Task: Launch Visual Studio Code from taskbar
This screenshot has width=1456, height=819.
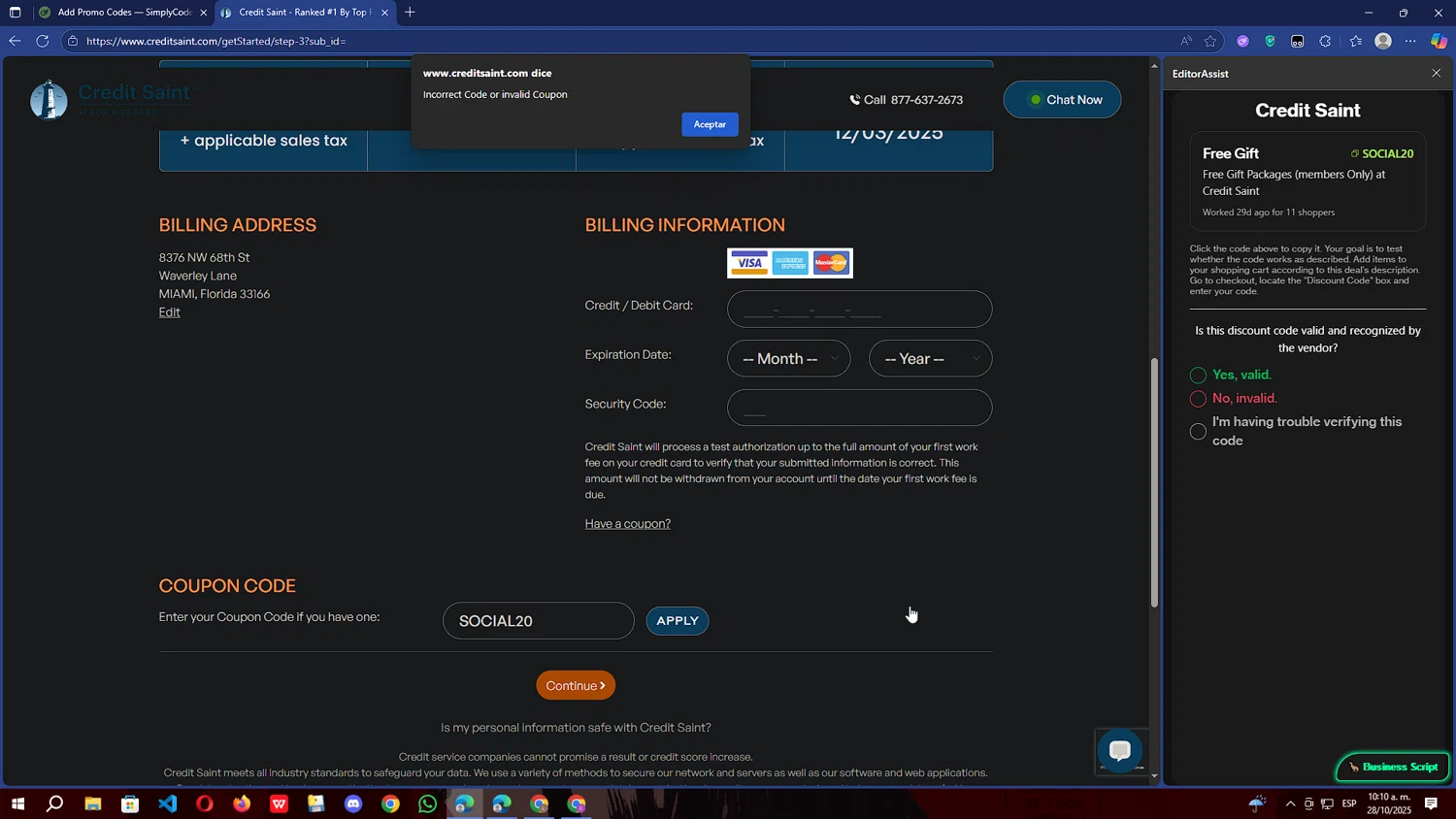Action: click(x=167, y=804)
